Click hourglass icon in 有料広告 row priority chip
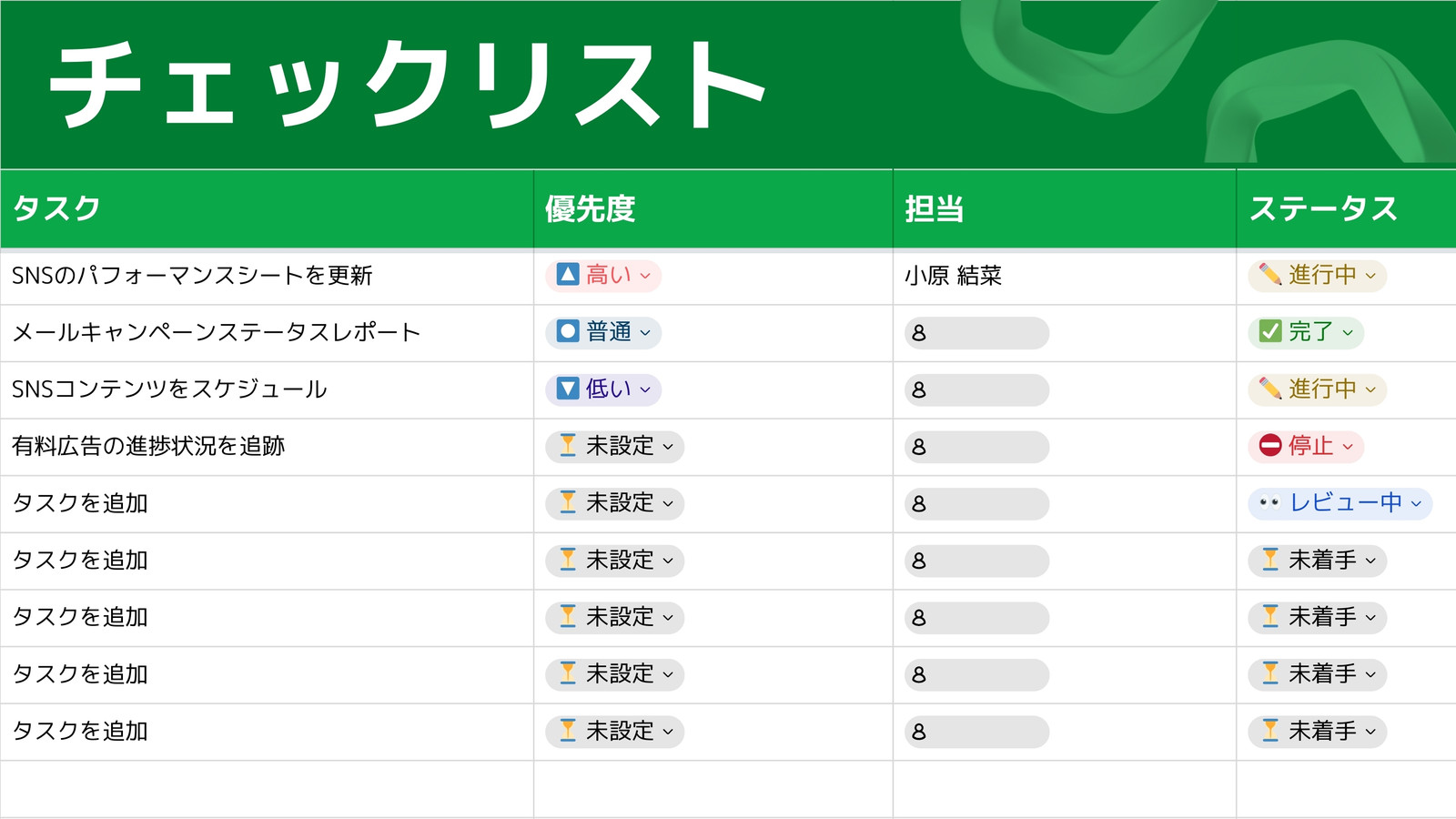 568,445
